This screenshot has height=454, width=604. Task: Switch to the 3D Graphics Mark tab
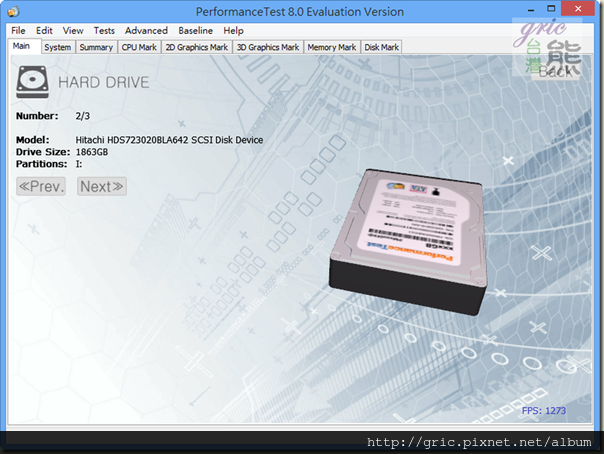(268, 47)
